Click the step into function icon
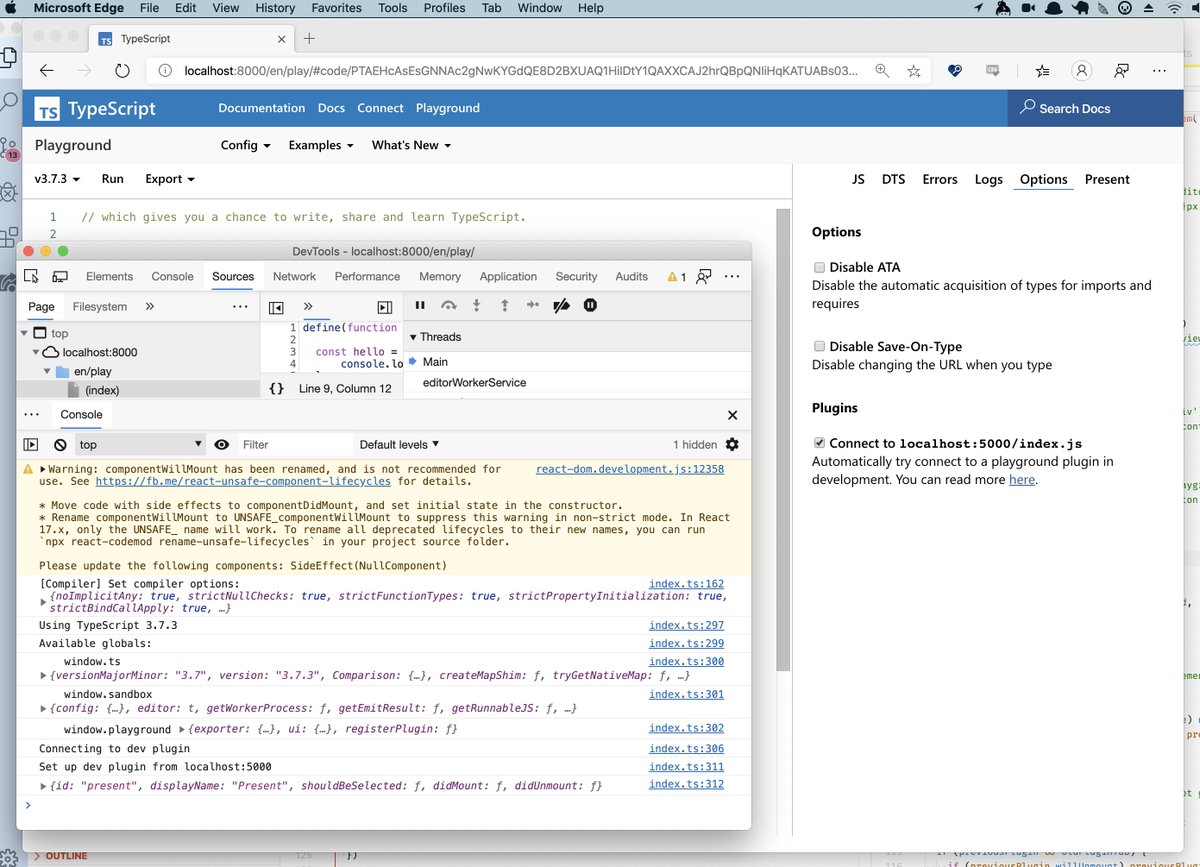The height and width of the screenshot is (867, 1200). (477, 306)
